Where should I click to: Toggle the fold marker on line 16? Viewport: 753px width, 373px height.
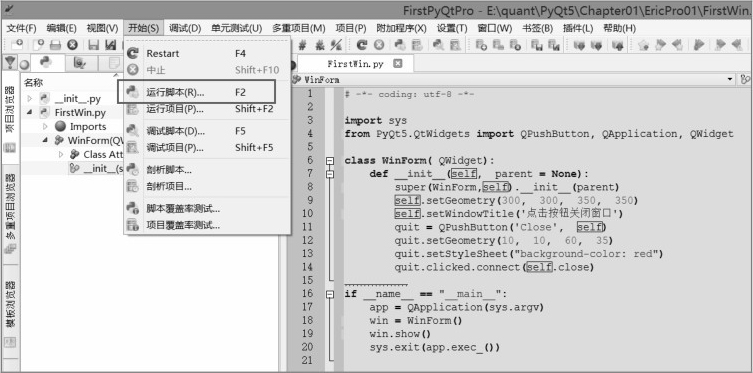tap(329, 294)
